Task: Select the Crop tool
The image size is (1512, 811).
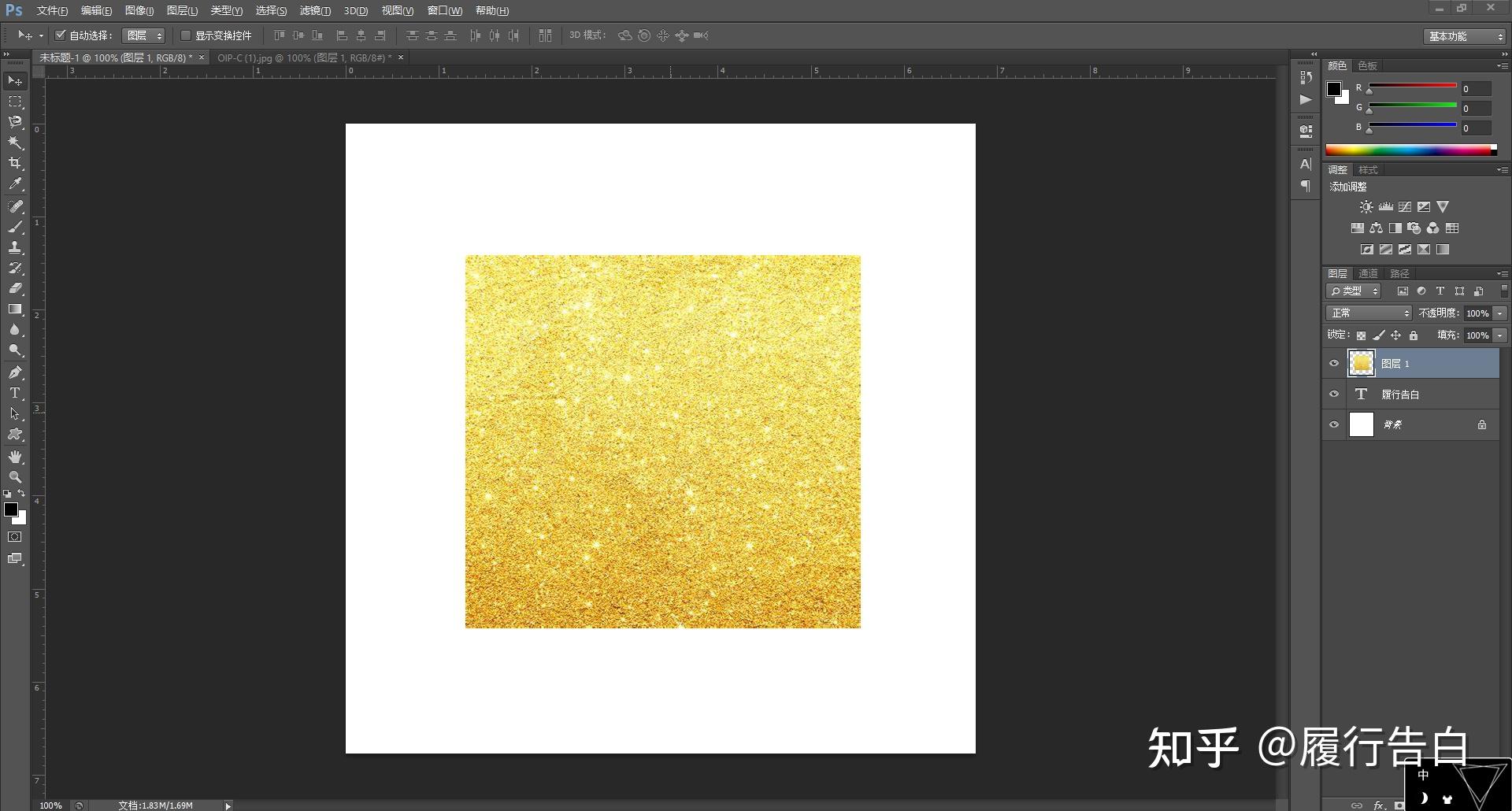Action: pyautogui.click(x=15, y=163)
